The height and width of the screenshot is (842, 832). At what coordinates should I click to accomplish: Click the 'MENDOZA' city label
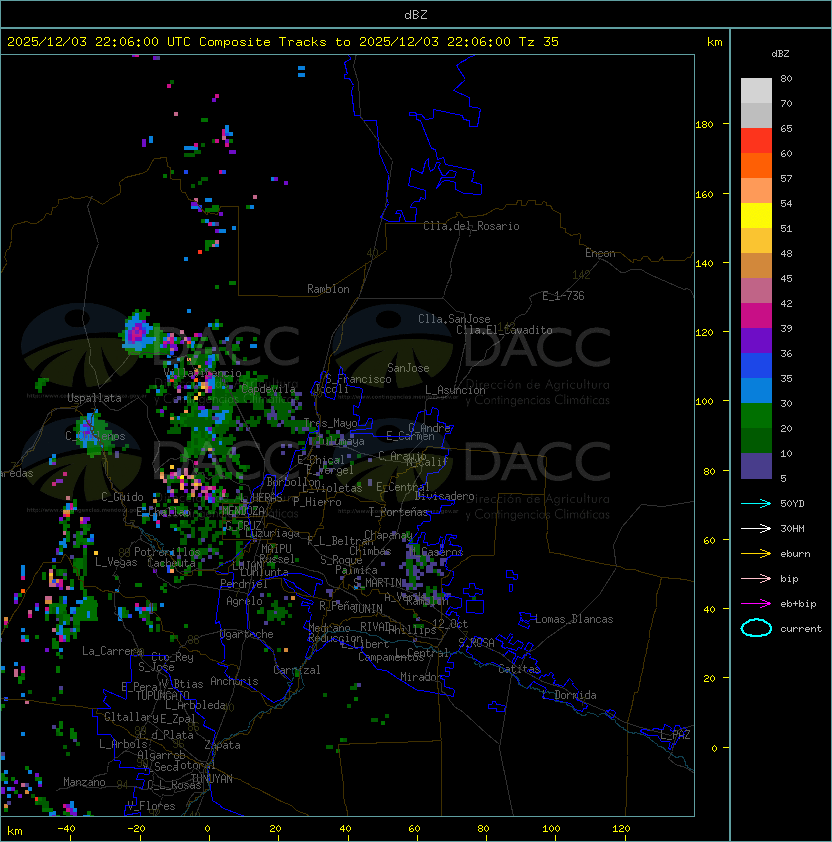click(x=243, y=510)
